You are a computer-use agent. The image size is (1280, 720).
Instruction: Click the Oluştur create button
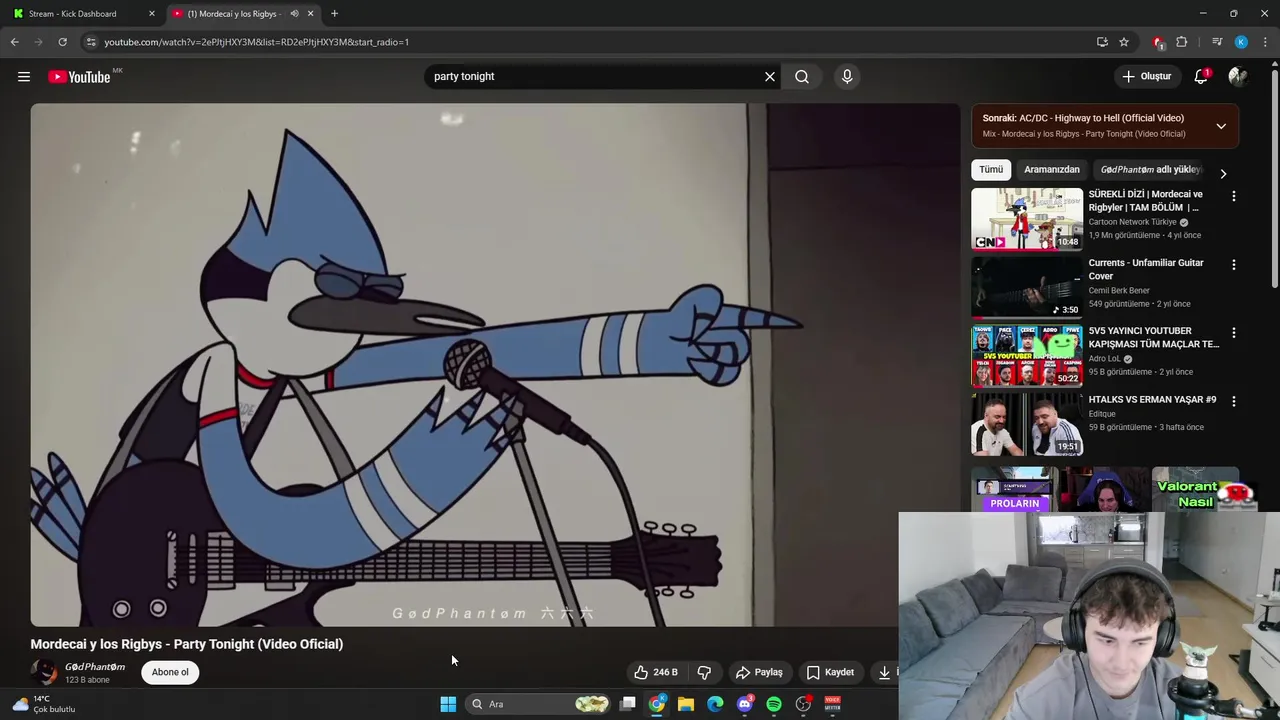(1146, 76)
